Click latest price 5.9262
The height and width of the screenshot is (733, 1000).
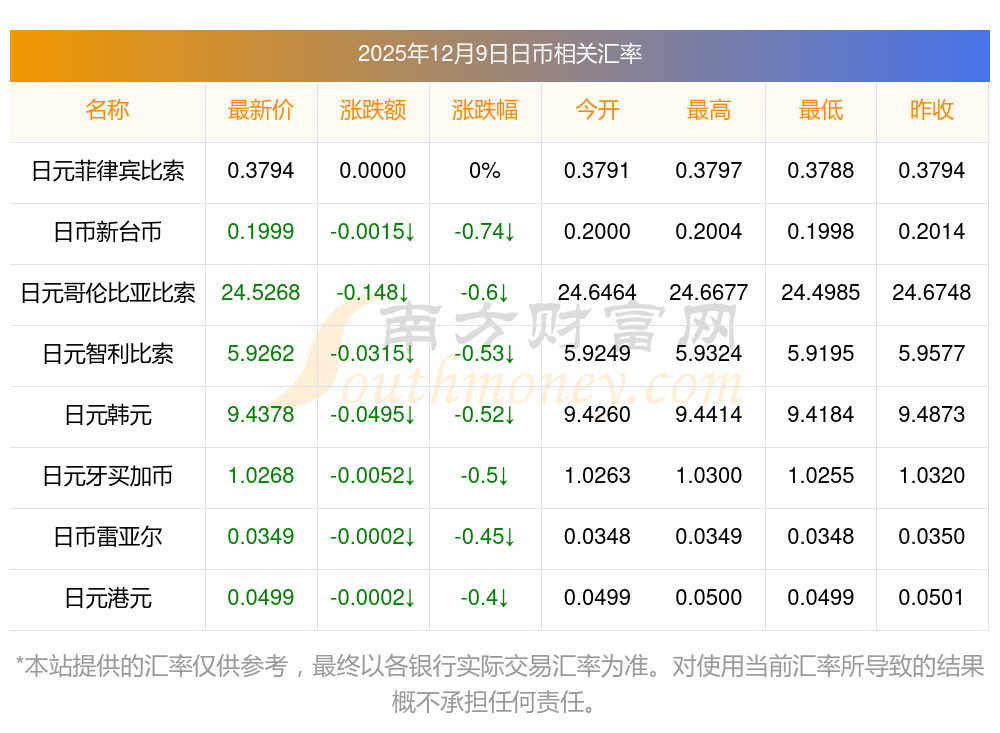[261, 353]
